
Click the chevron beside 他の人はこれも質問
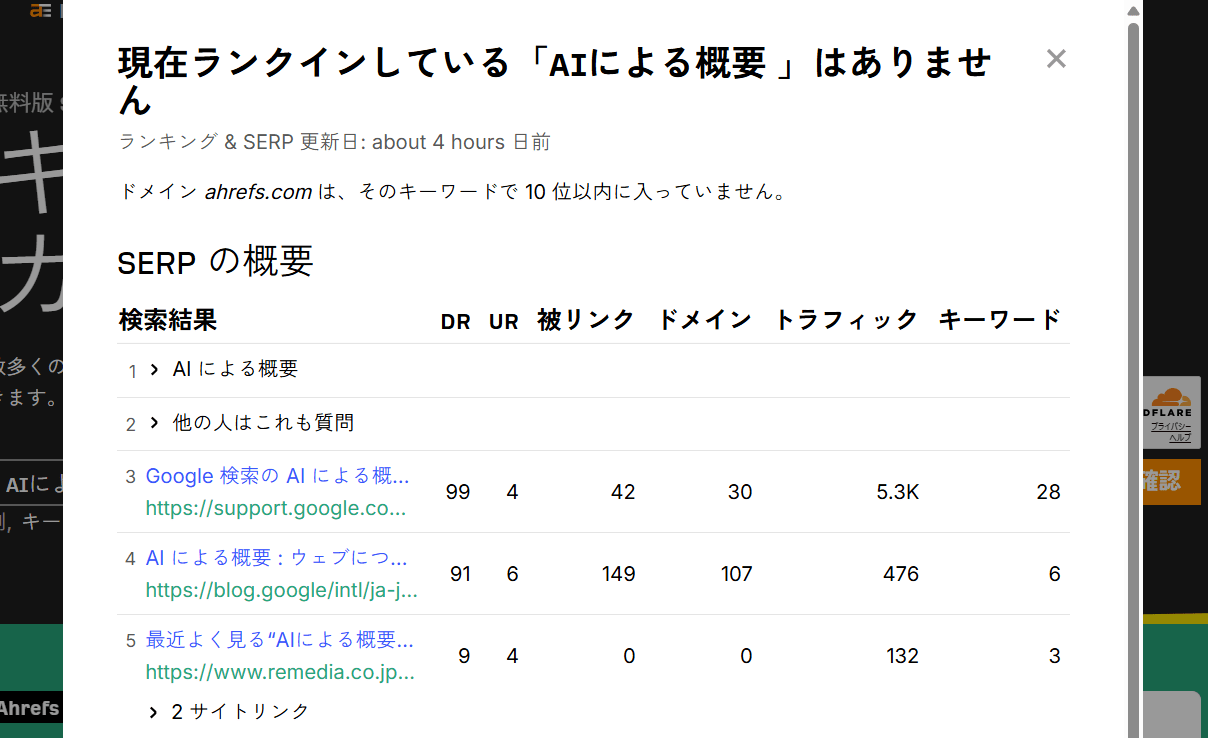[152, 423]
